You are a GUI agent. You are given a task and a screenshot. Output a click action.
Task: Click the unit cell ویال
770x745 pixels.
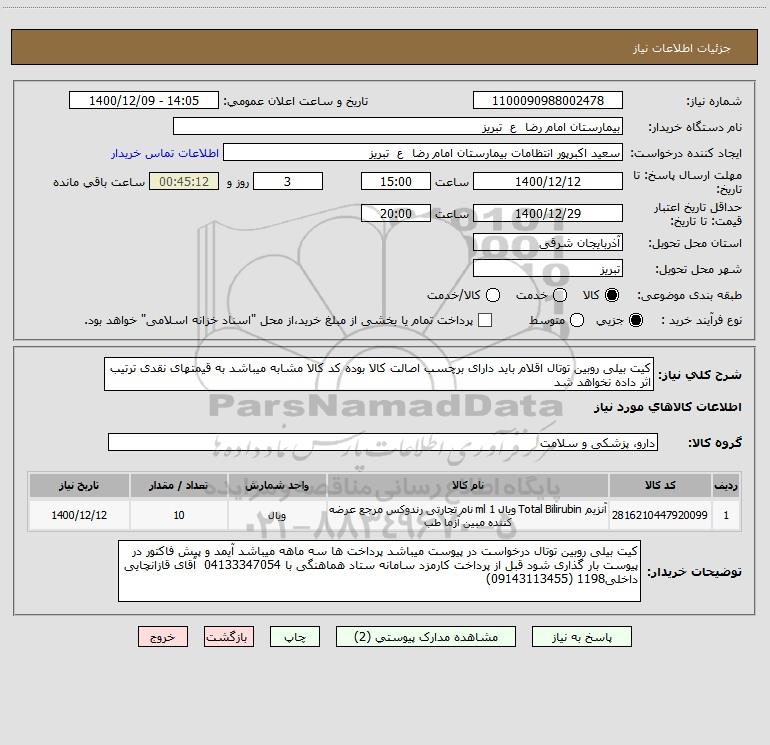coord(277,515)
